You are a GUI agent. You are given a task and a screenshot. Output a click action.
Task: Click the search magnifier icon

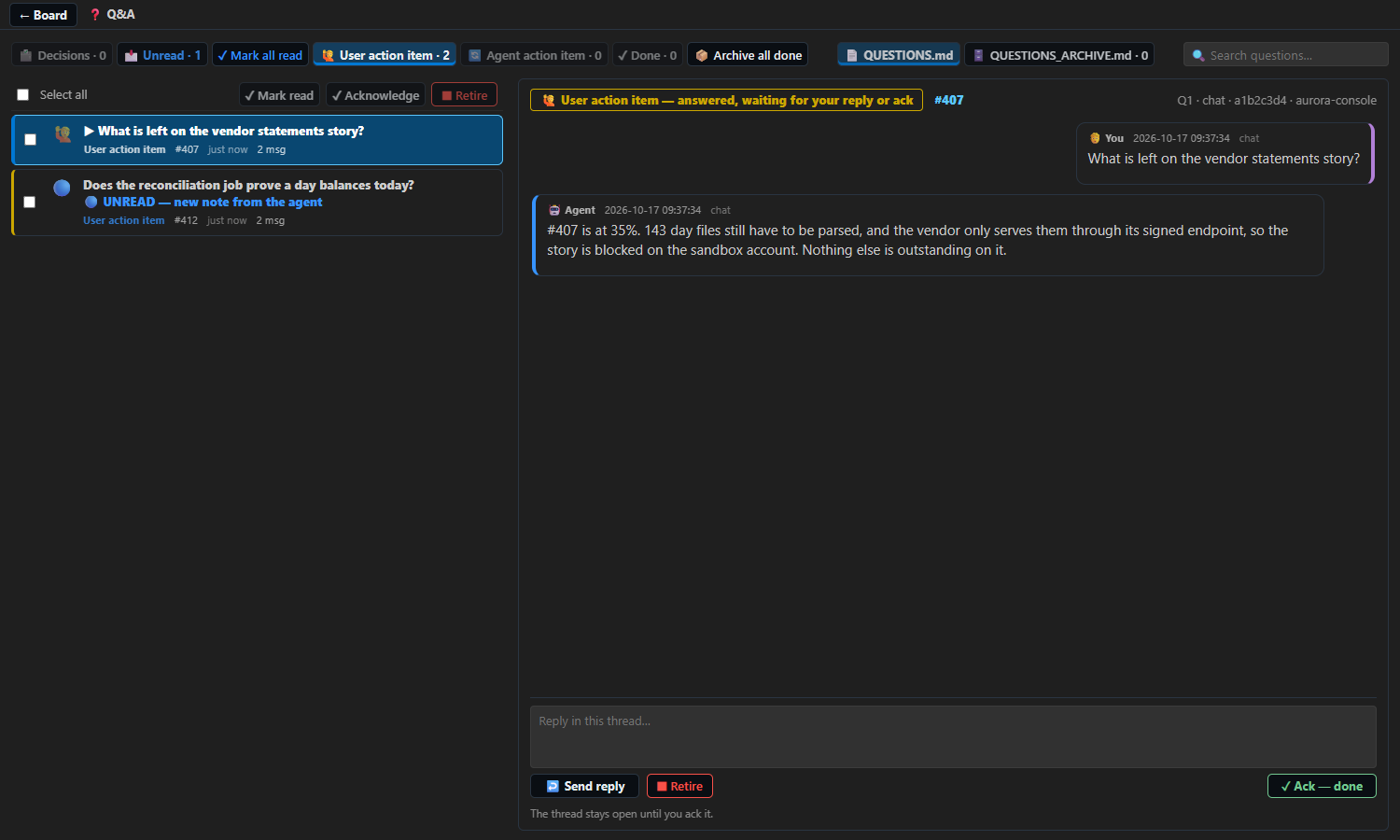click(1198, 56)
